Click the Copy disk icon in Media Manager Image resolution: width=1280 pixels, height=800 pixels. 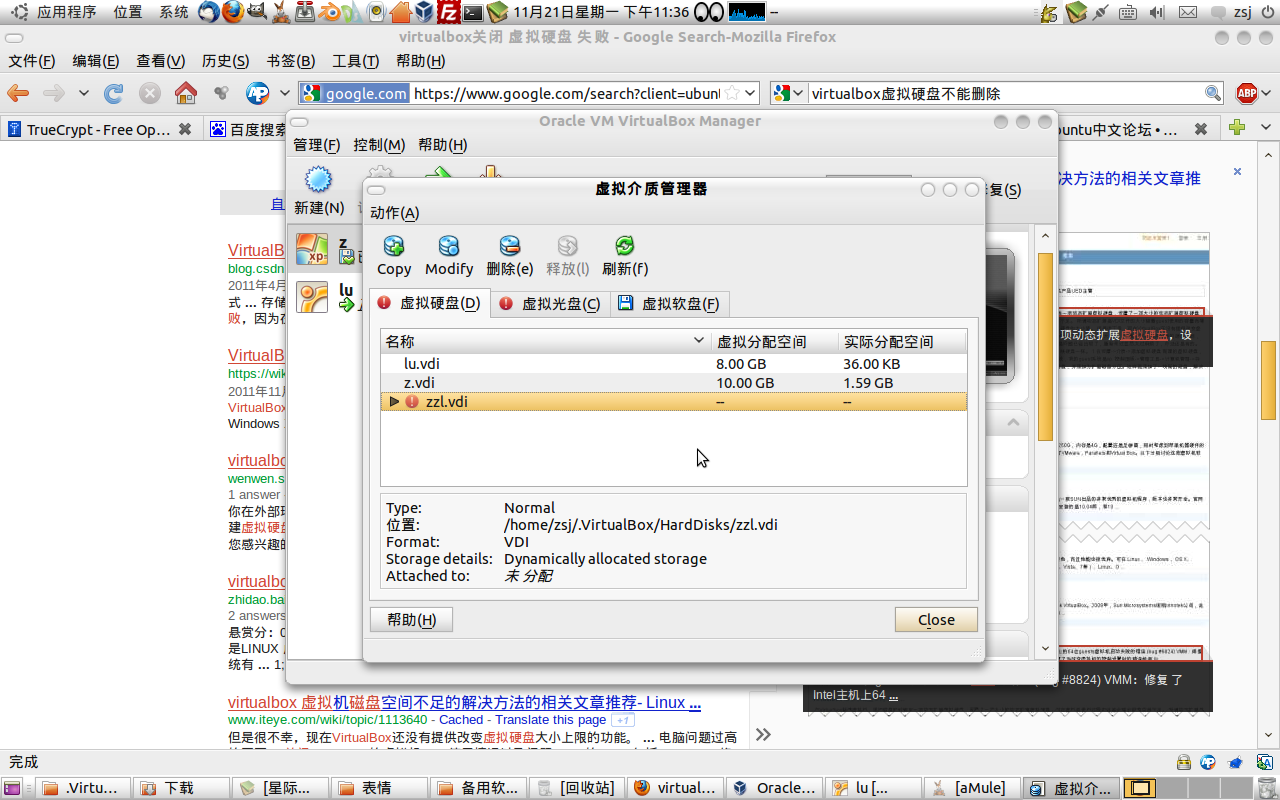(x=394, y=246)
